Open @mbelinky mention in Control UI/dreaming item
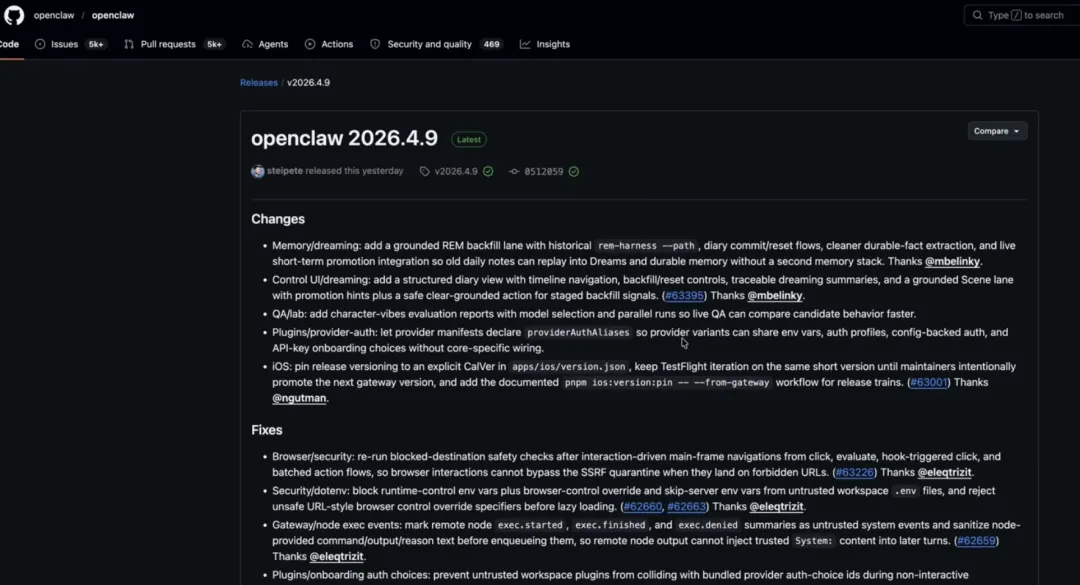1080x585 pixels. tap(775, 296)
